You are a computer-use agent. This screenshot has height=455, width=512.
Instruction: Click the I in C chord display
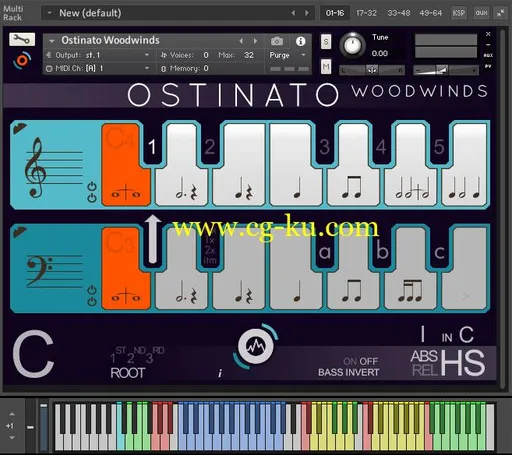tap(447, 335)
